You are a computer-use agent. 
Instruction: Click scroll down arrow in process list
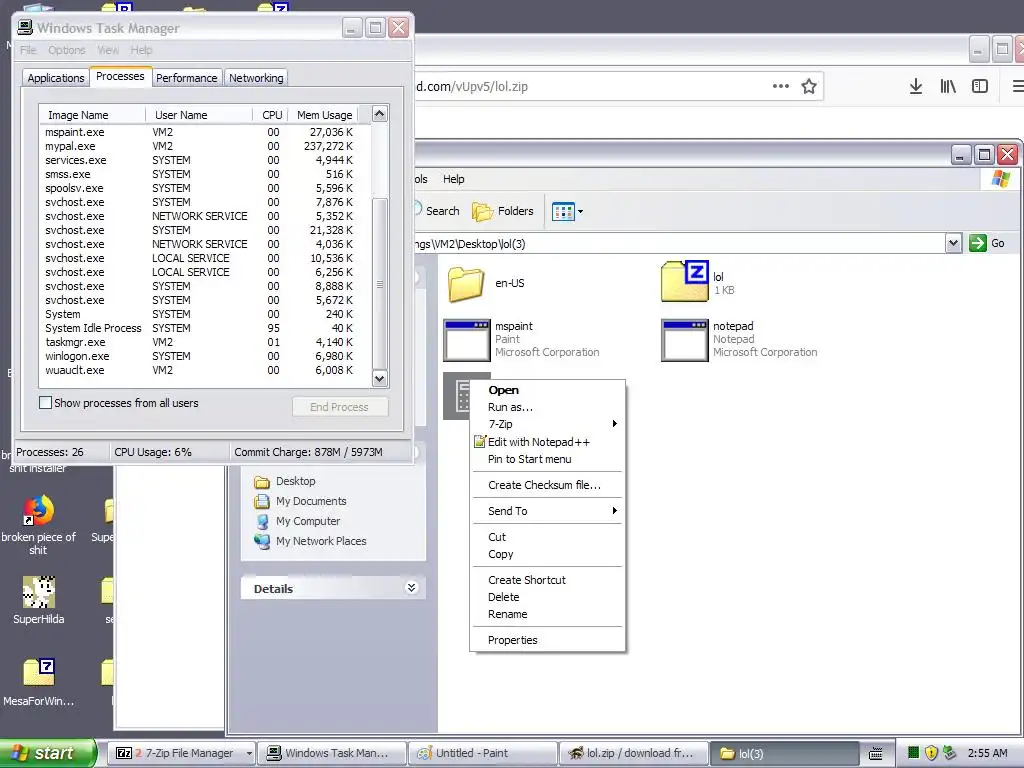(x=379, y=379)
